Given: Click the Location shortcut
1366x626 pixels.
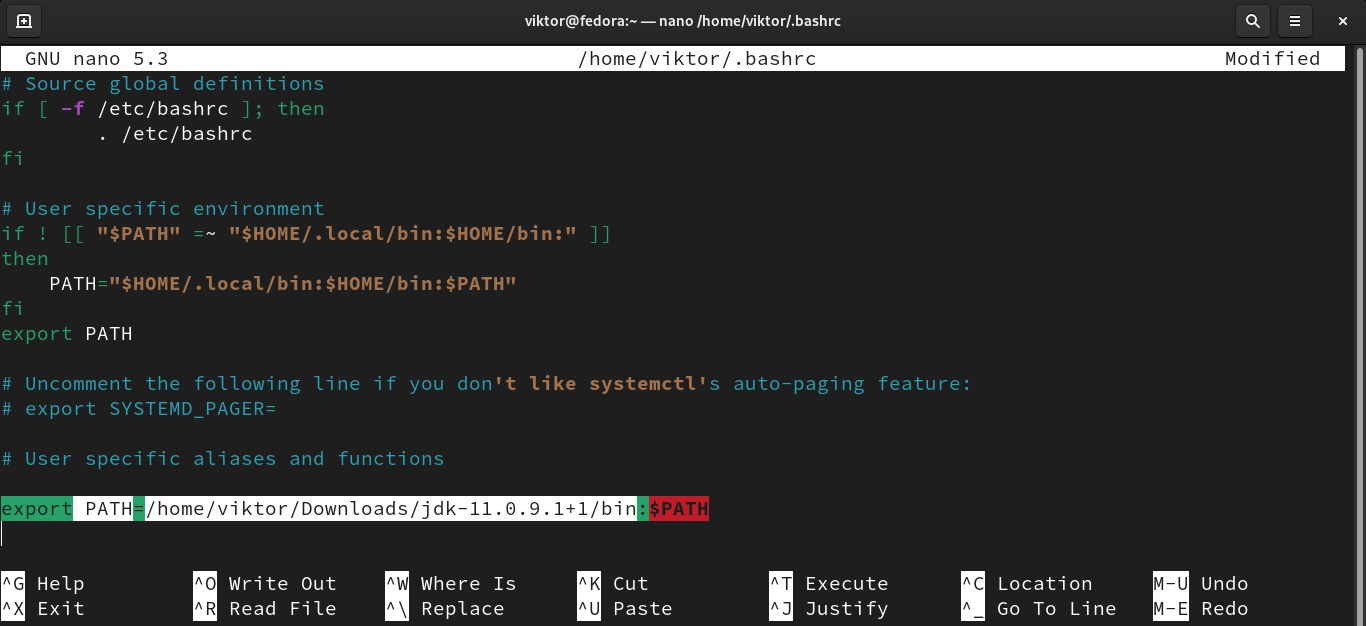Looking at the screenshot, I should click(1044, 584).
